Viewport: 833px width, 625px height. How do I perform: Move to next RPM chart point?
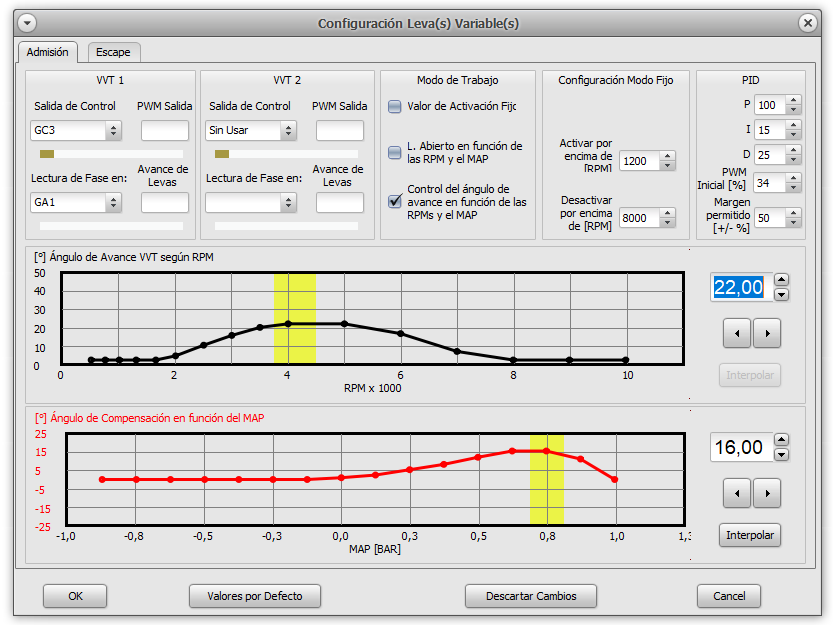[x=767, y=334]
